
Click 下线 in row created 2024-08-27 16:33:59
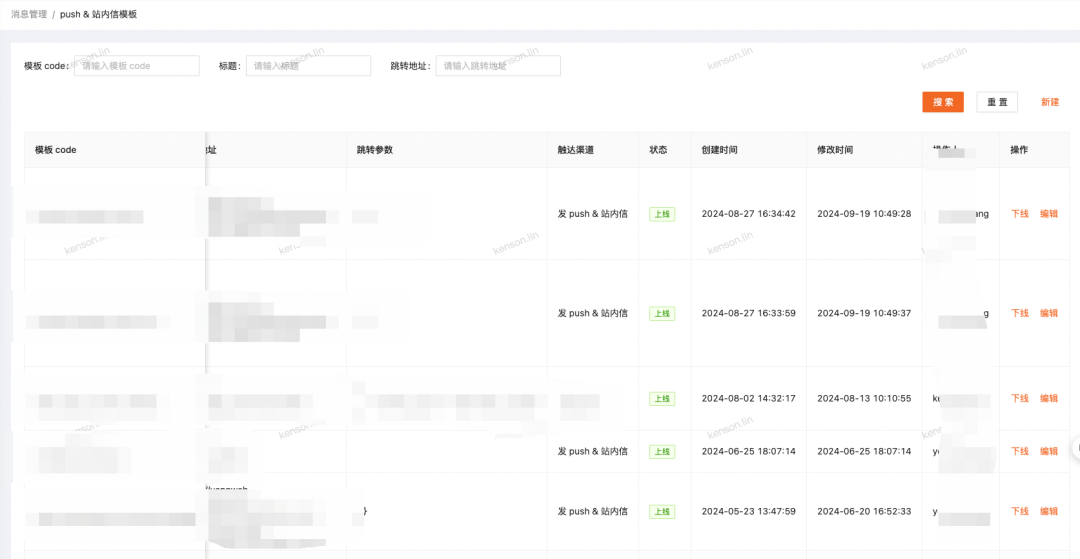[1019, 313]
